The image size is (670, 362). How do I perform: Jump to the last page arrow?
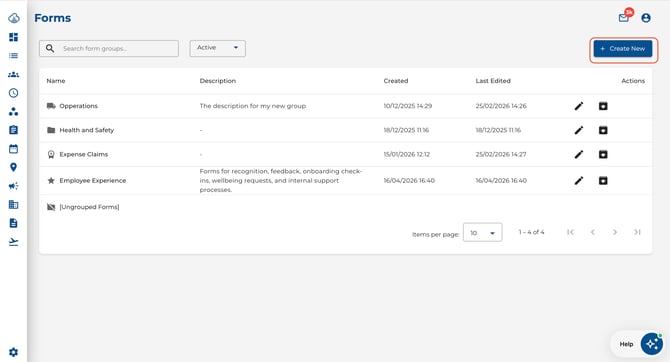tap(637, 232)
